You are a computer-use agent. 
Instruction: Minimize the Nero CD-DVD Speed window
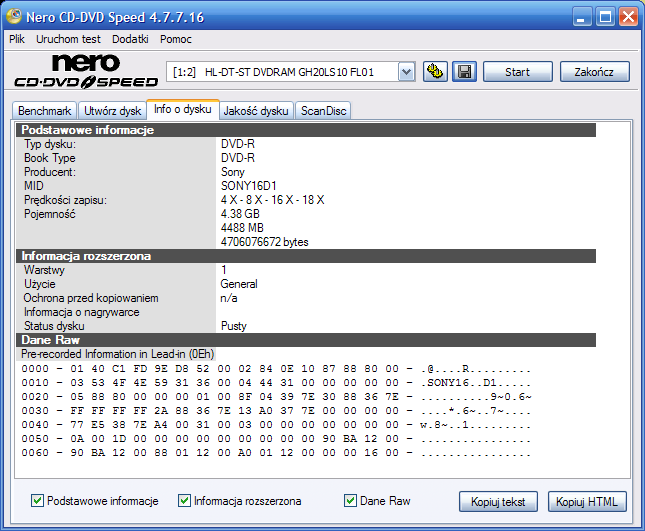[582, 17]
